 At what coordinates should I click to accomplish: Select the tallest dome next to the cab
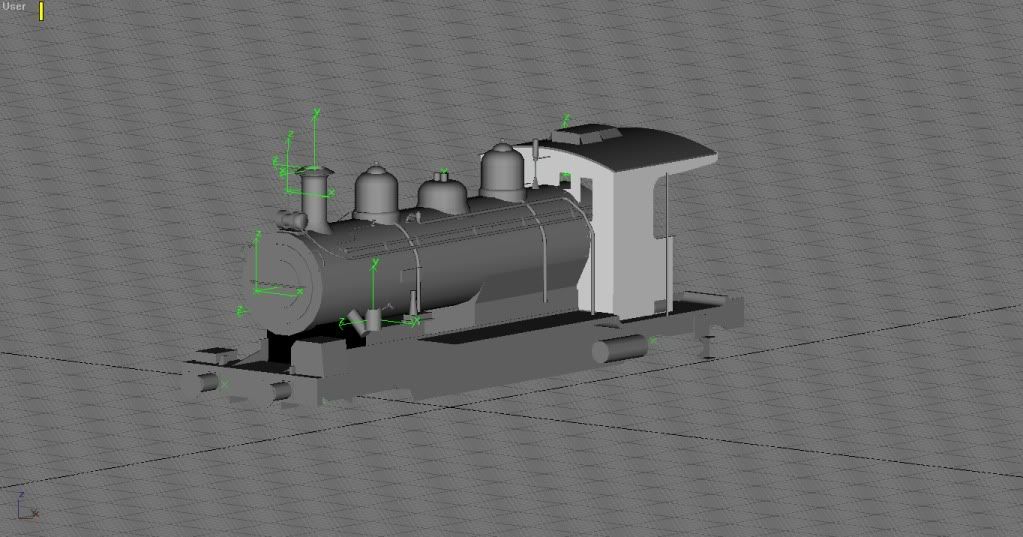point(502,172)
